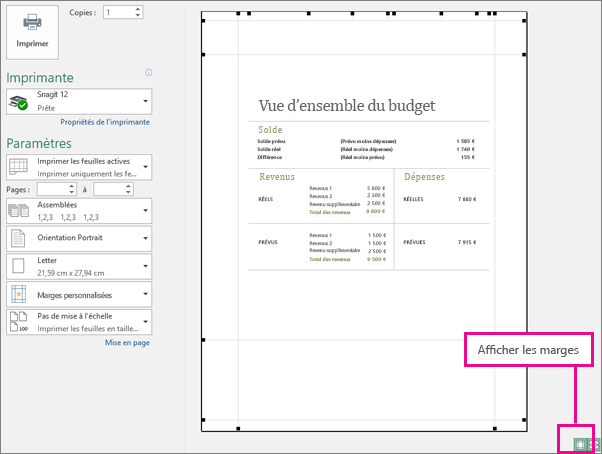This screenshot has height=454, width=602.
Task: Click the active sheets grid icon
Action: point(18,167)
